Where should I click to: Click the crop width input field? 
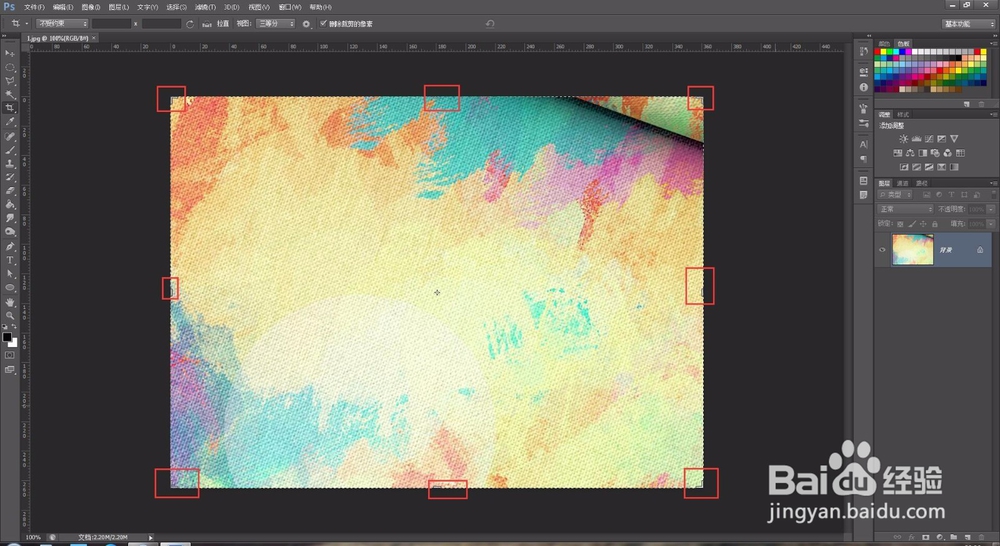111,24
